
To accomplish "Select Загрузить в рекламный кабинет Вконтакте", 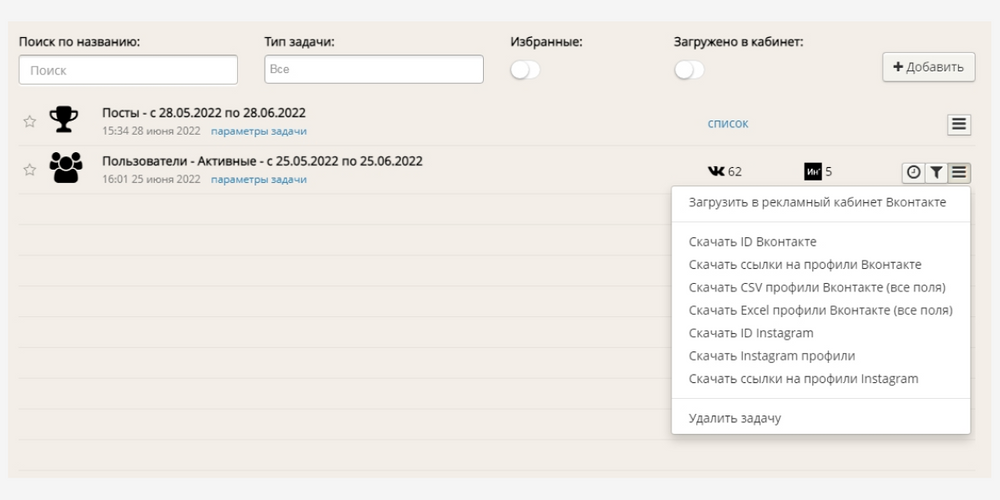I will (816, 202).
